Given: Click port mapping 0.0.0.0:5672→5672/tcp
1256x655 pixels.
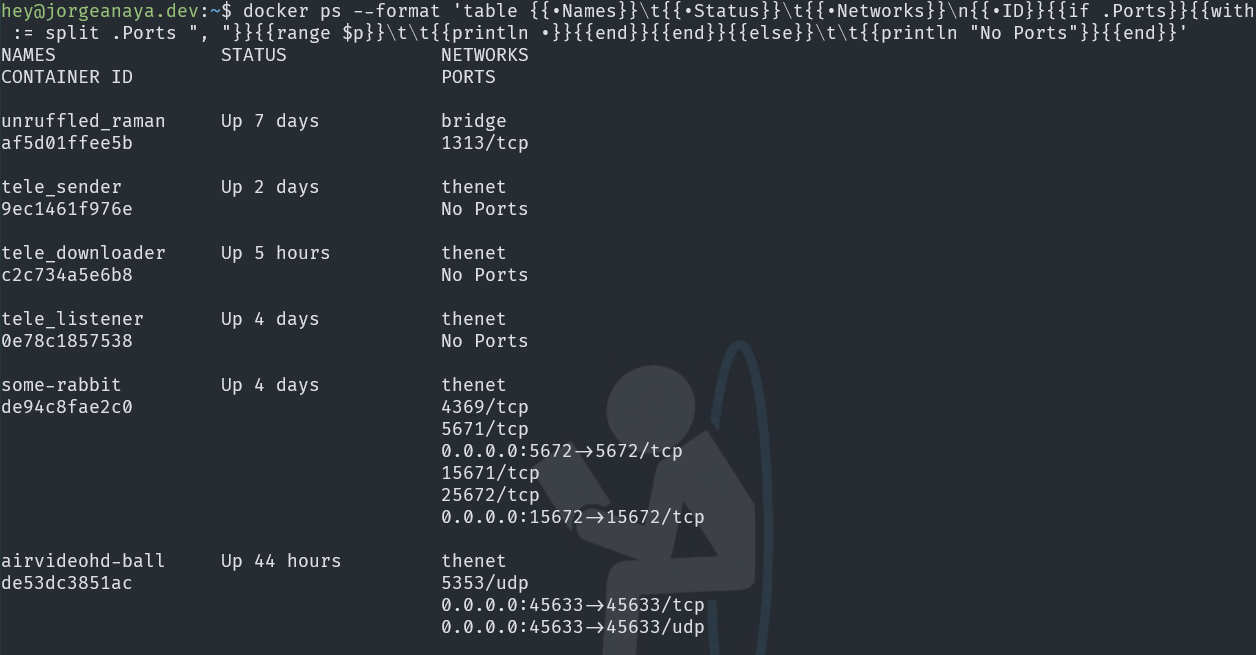Looking at the screenshot, I should [562, 451].
